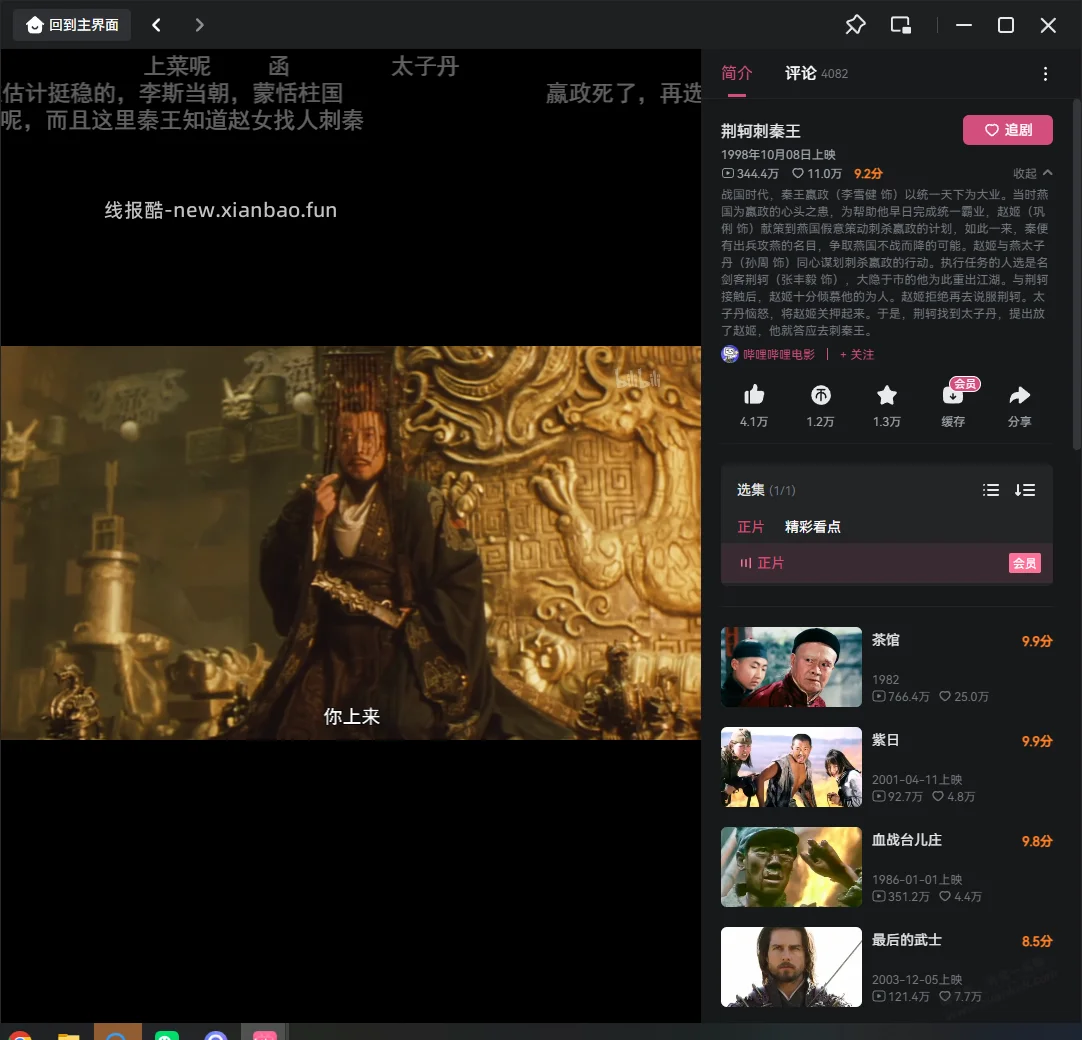This screenshot has height=1040, width=1082.
Task: Click 8.5分 rating of 最后的武士
Action: pyautogui.click(x=1036, y=941)
